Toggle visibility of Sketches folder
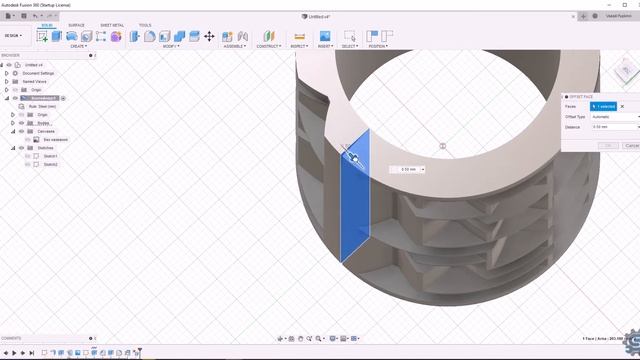The width and height of the screenshot is (640, 360). 22,148
